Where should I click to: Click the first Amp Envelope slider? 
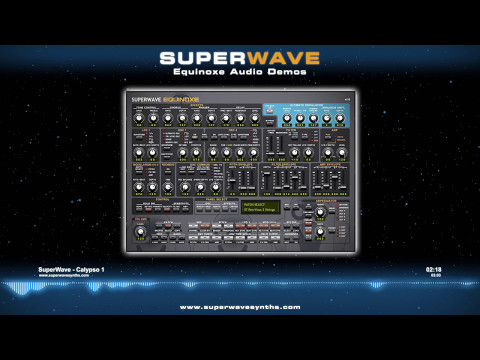[x=318, y=180]
